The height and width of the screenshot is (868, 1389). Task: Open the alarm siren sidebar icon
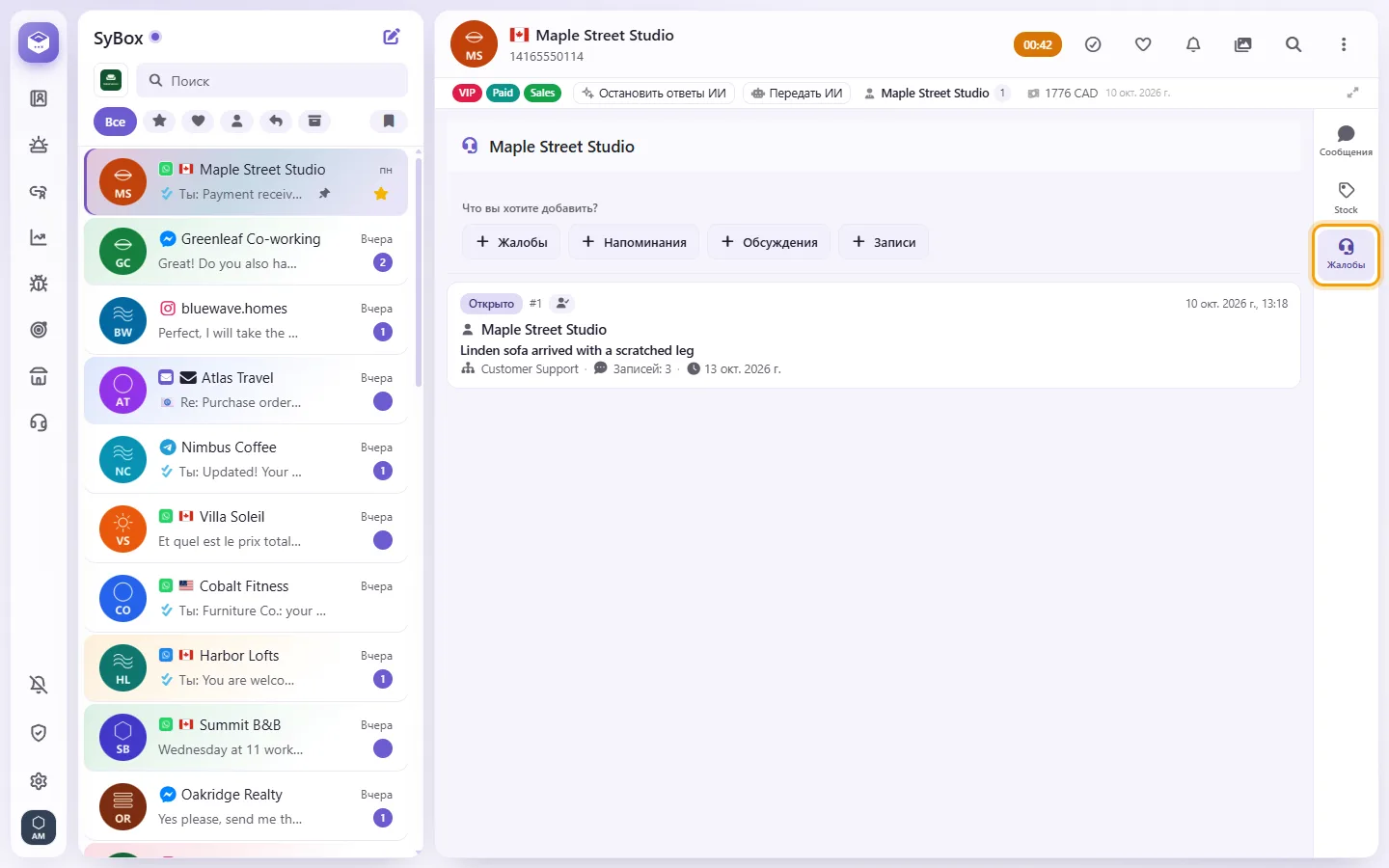point(39,145)
